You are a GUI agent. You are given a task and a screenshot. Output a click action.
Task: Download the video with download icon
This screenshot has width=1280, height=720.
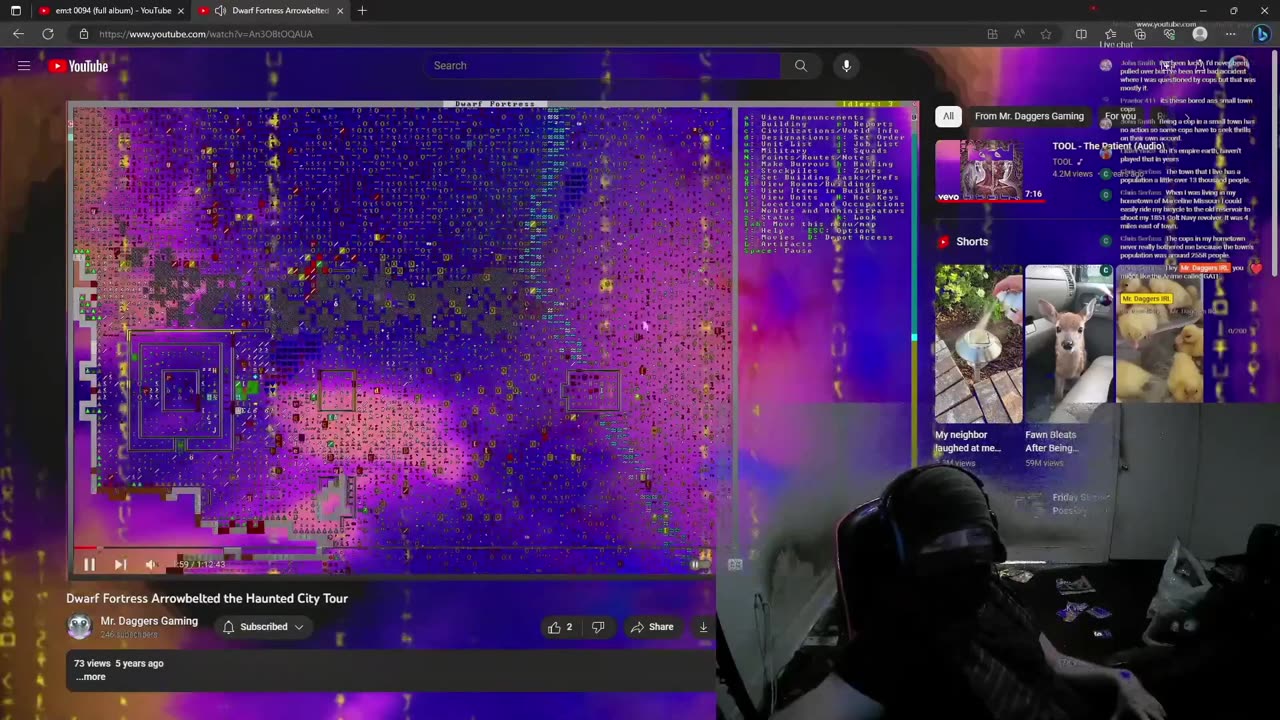point(703,627)
